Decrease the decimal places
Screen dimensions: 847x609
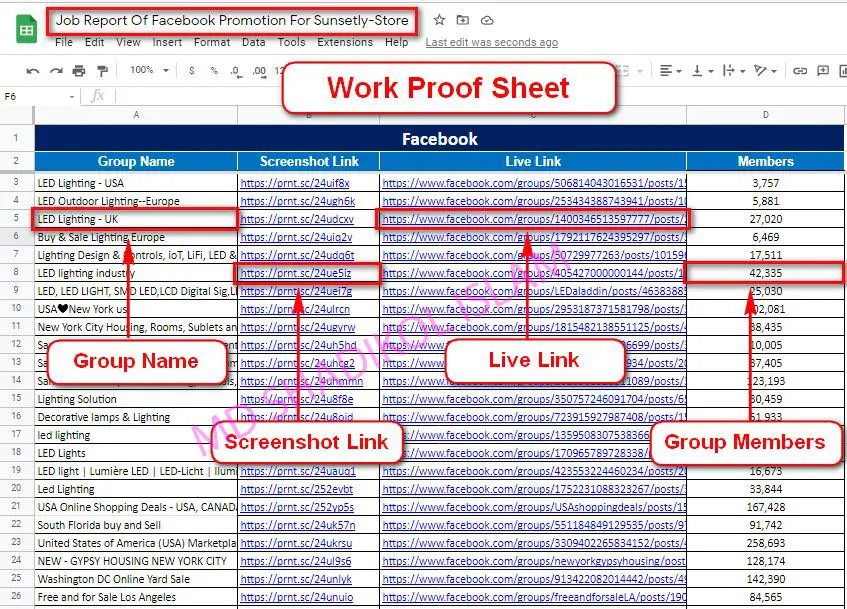[x=236, y=71]
